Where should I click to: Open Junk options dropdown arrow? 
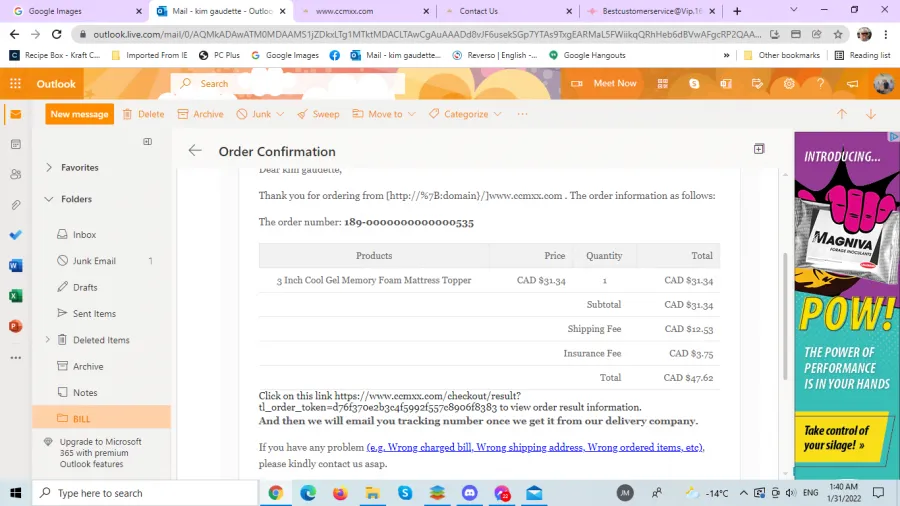point(280,114)
